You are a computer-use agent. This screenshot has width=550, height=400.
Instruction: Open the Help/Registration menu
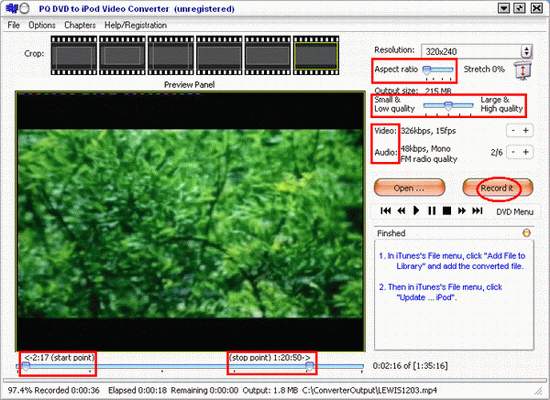click(135, 25)
